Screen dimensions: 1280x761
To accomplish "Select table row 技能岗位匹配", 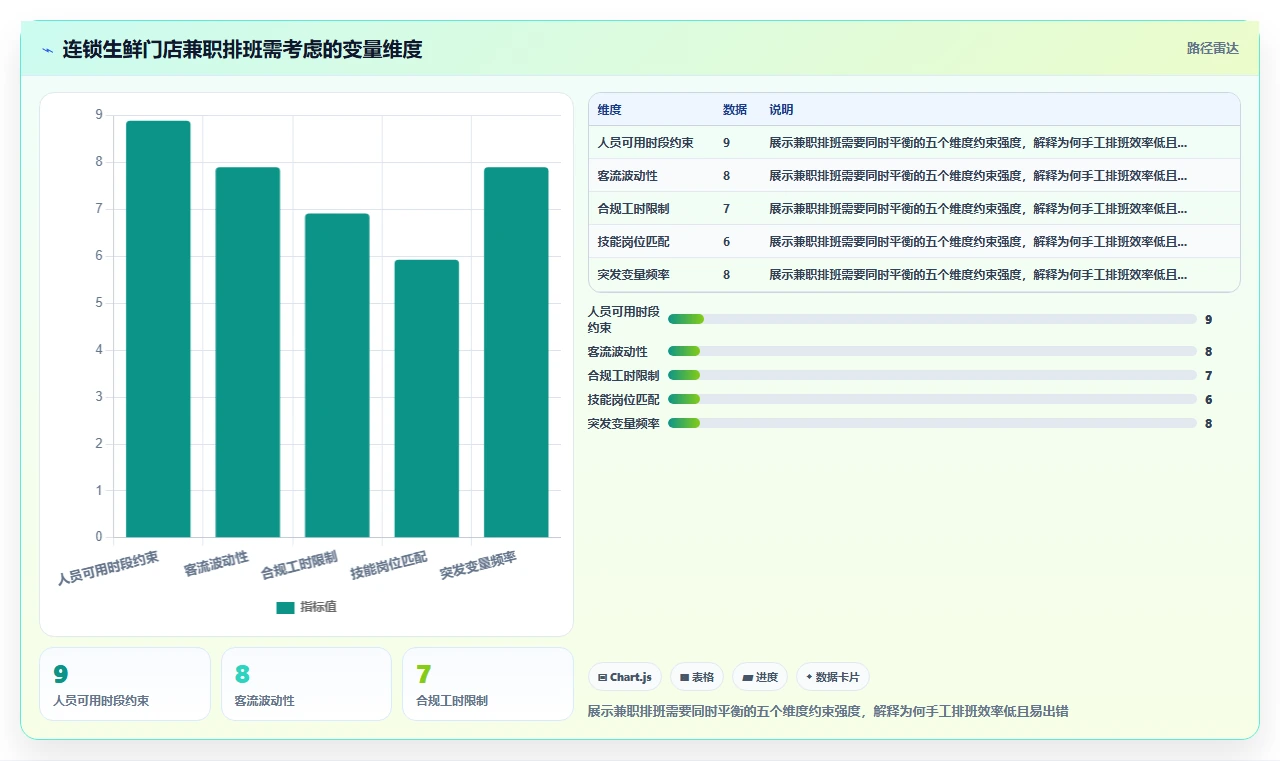I will pyautogui.click(x=914, y=242).
